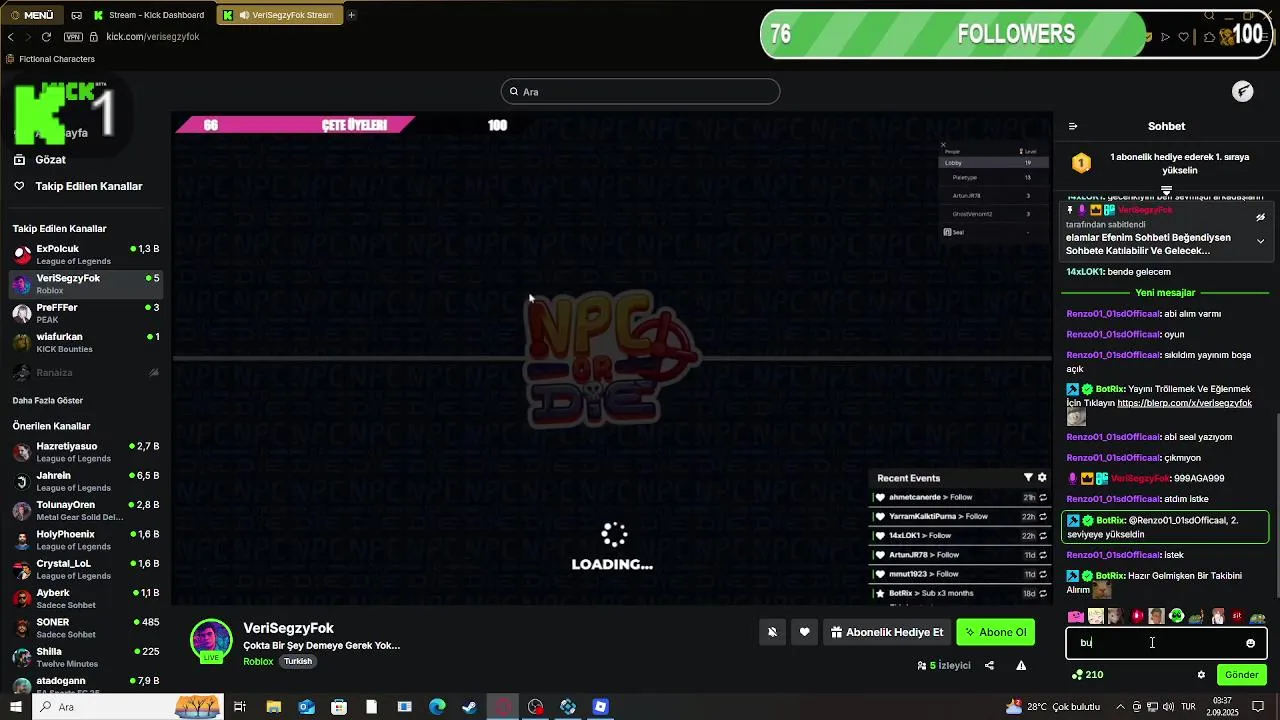
Task: Click the browser back arrow
Action: click(11, 37)
